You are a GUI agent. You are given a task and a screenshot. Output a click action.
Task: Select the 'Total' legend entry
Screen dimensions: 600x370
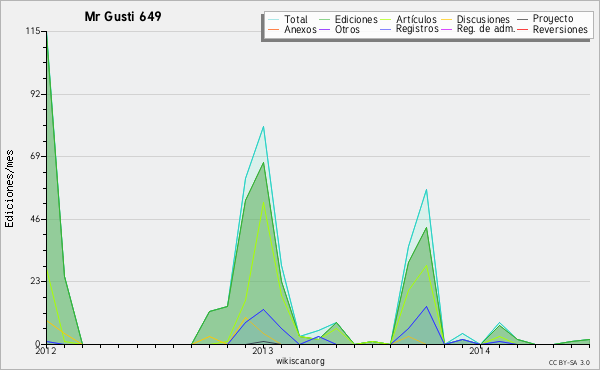pos(296,19)
